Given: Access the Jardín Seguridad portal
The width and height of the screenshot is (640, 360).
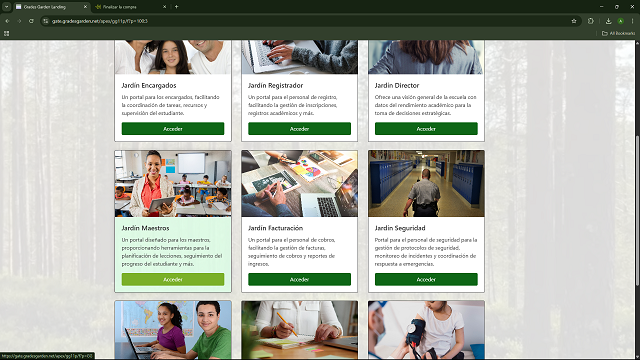Looking at the screenshot, I should click(x=426, y=279).
